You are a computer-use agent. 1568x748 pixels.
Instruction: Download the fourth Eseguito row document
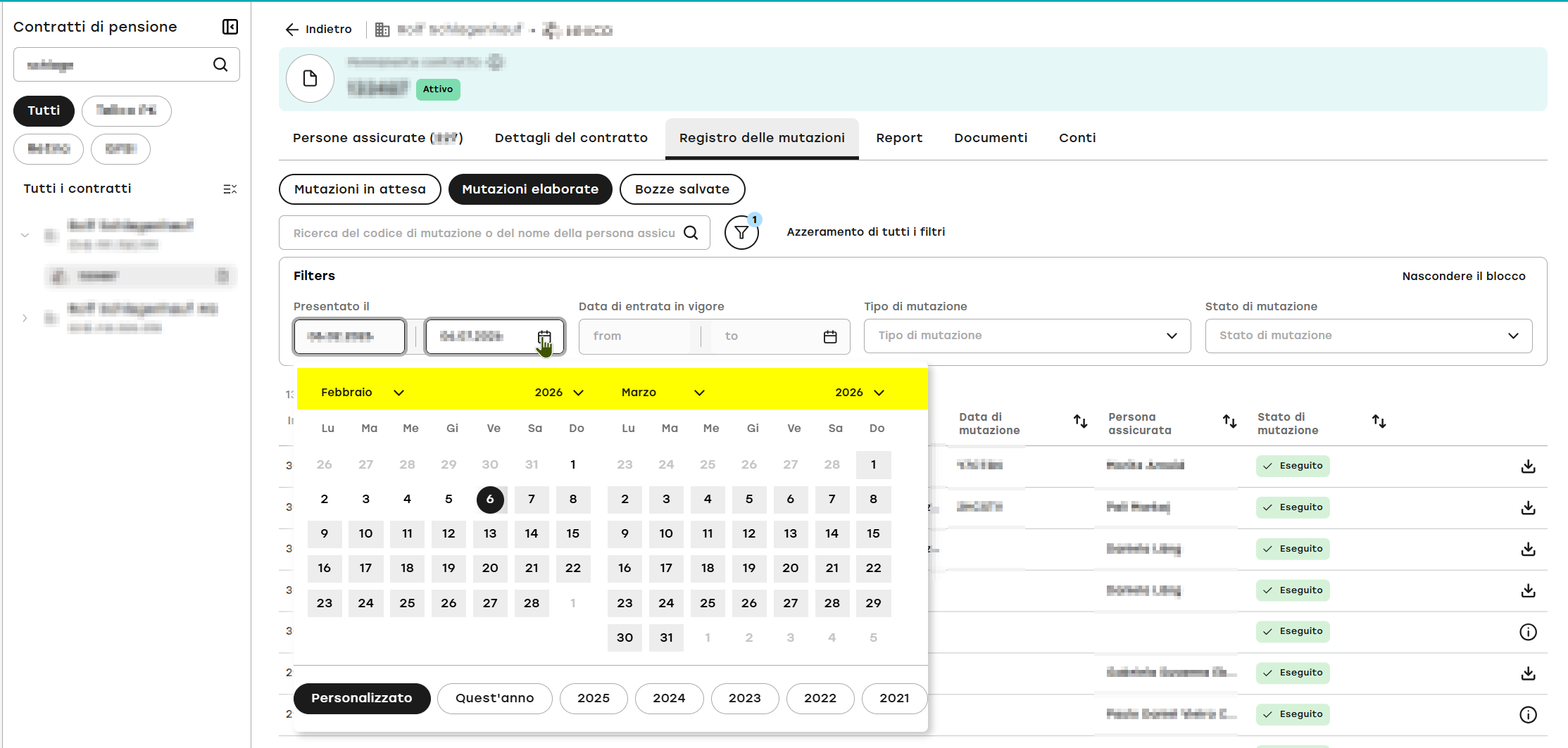1528,590
